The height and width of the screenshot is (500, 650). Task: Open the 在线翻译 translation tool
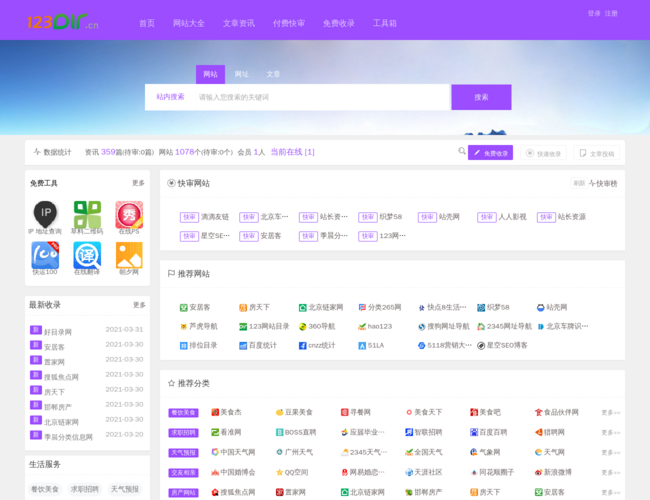pyautogui.click(x=87, y=255)
